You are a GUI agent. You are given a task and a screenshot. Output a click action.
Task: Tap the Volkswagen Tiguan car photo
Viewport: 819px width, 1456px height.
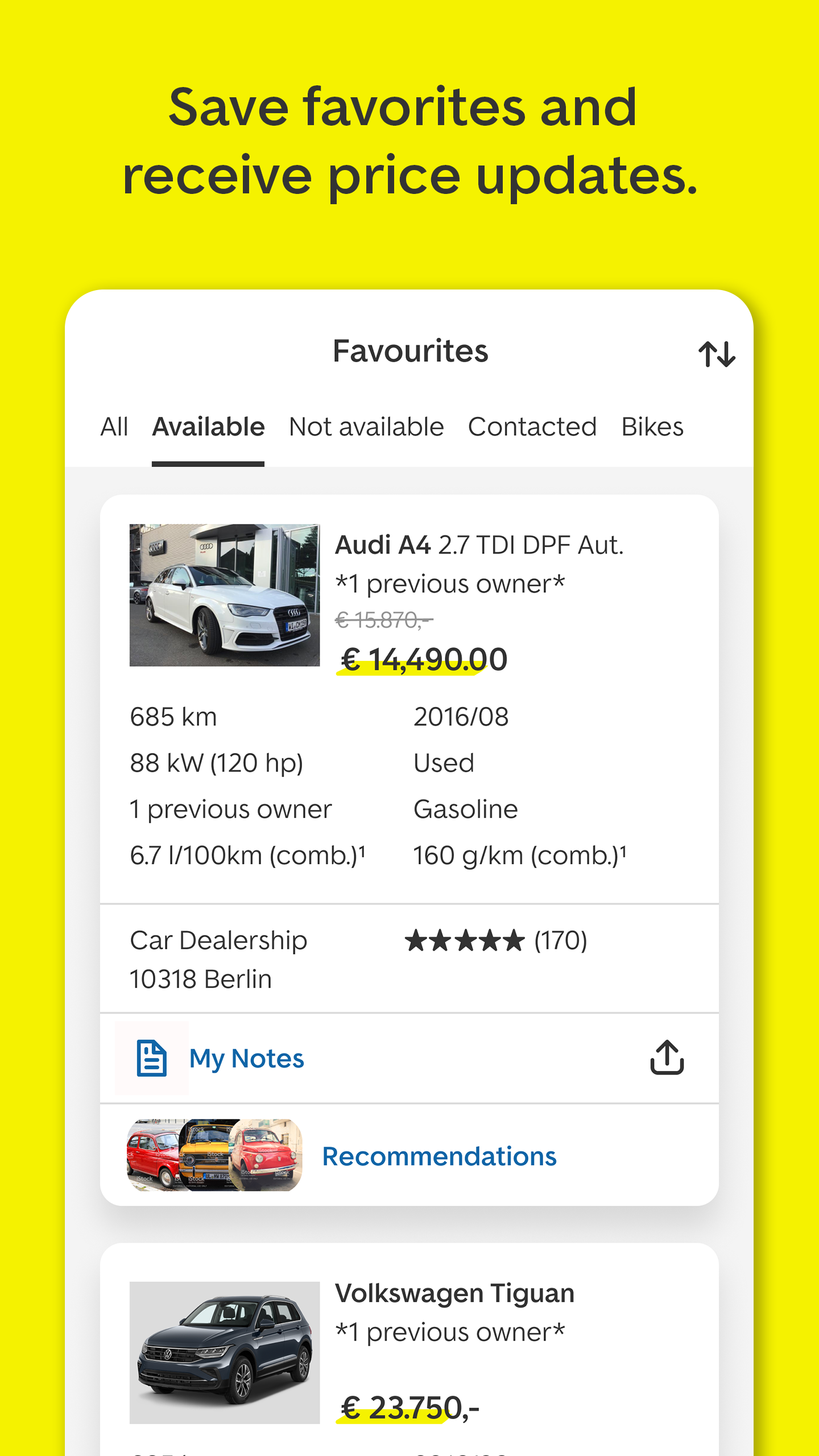224,1351
